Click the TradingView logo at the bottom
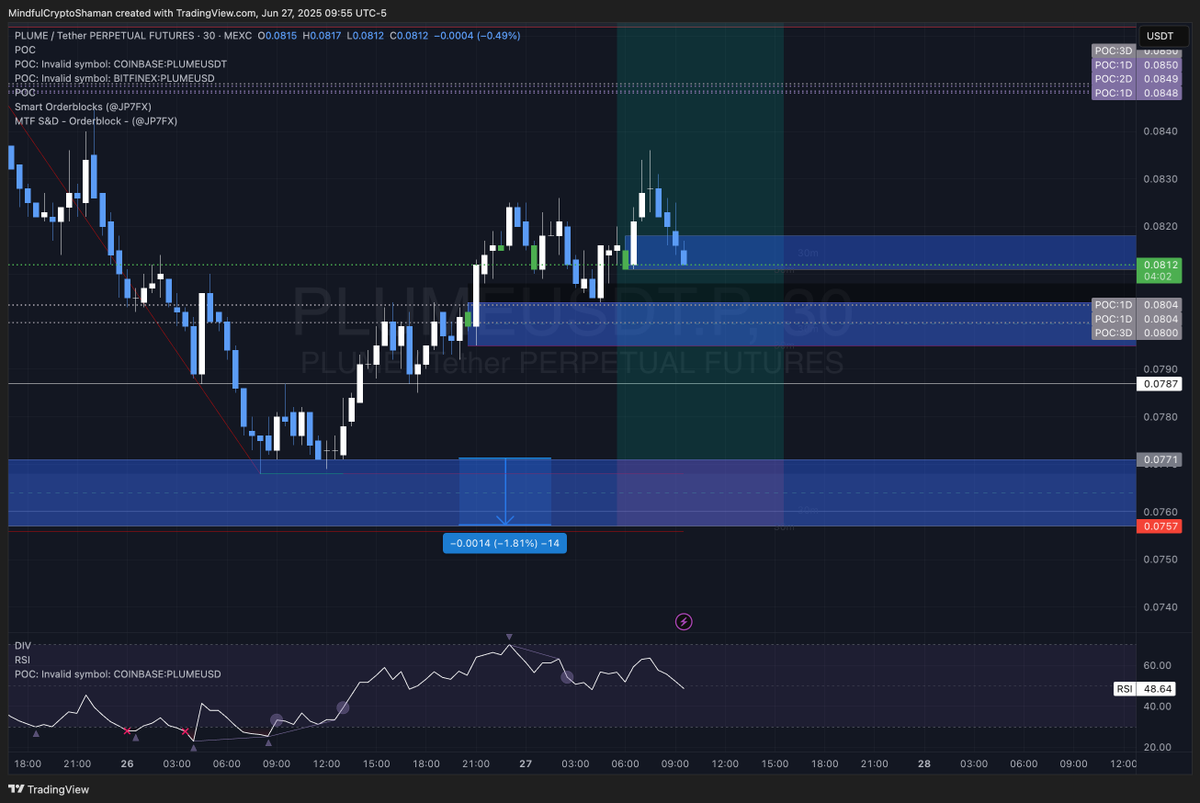 49,789
